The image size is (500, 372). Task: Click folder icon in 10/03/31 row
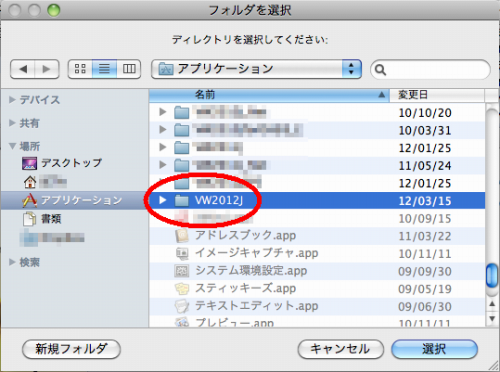[182, 130]
